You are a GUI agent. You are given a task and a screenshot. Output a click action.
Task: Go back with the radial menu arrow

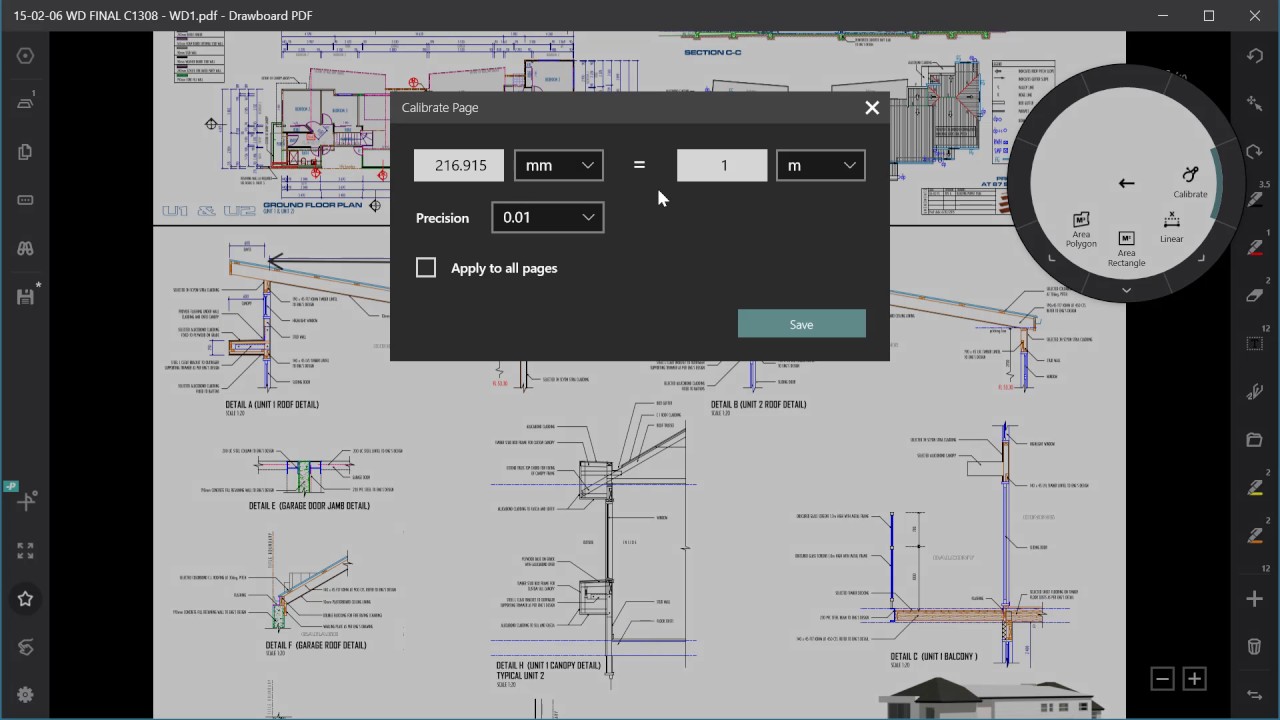click(1127, 183)
